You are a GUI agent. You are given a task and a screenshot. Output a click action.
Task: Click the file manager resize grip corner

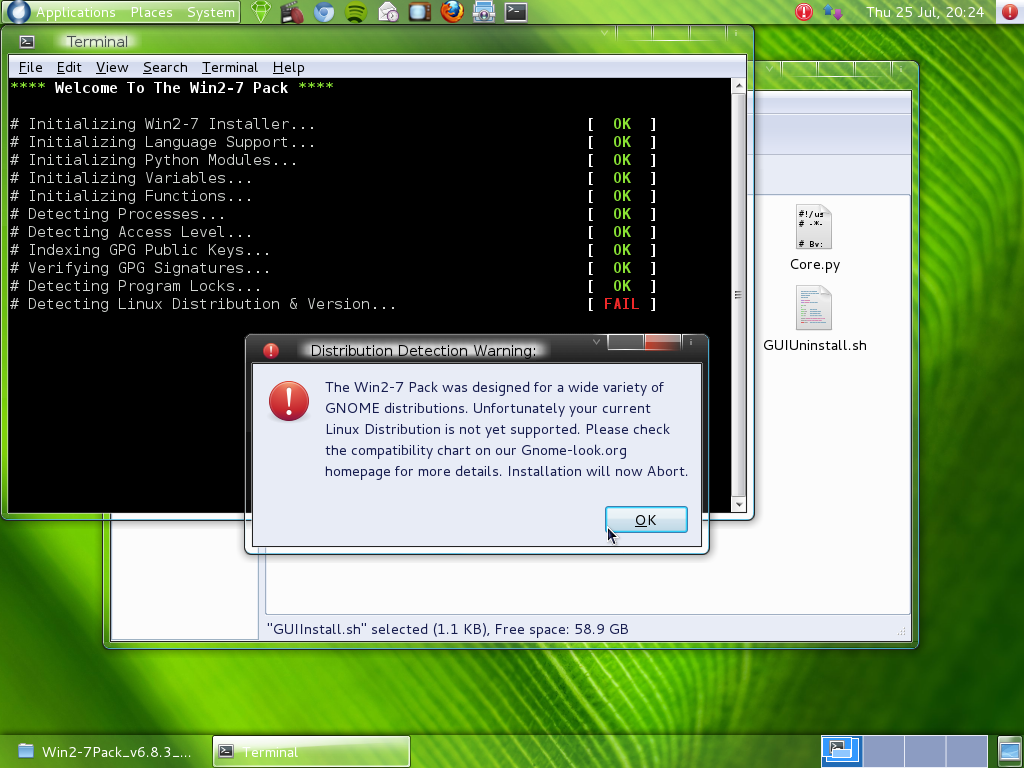click(x=902, y=631)
